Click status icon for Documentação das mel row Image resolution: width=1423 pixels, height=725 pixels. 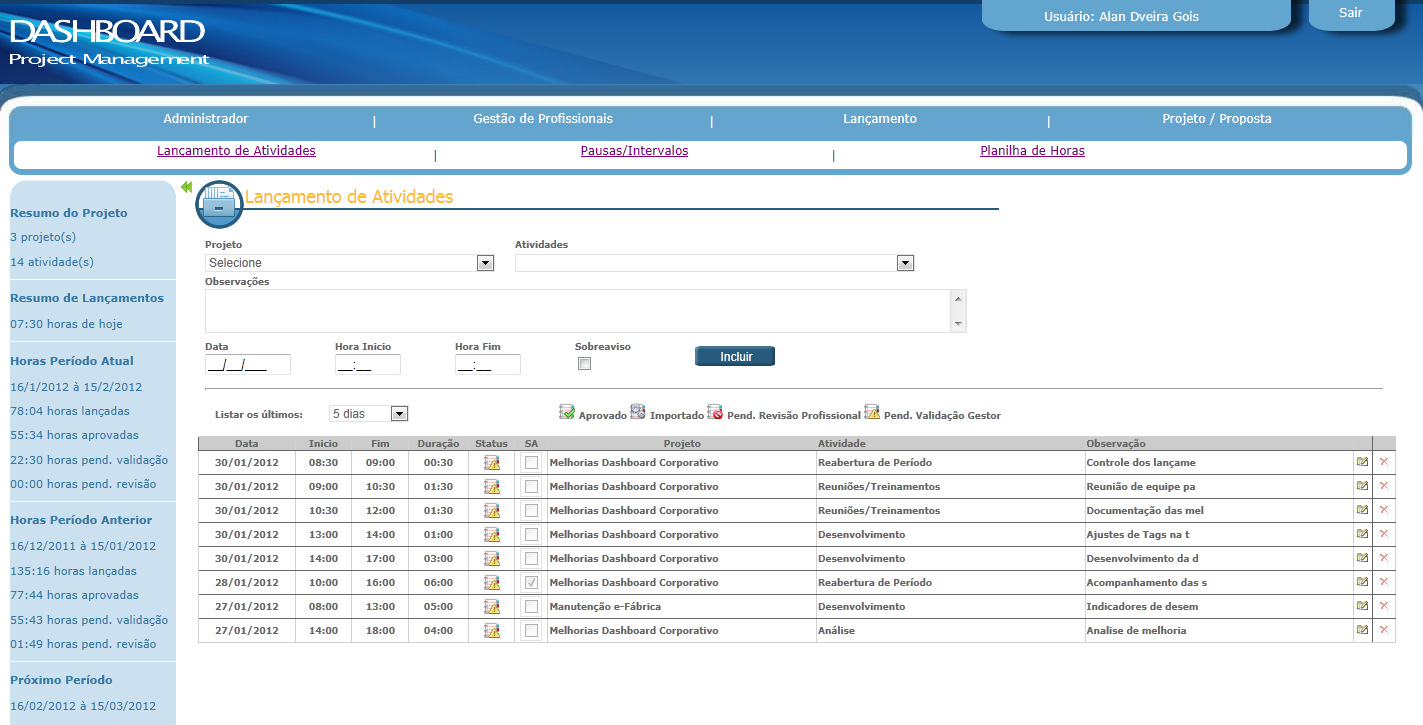tap(492, 510)
